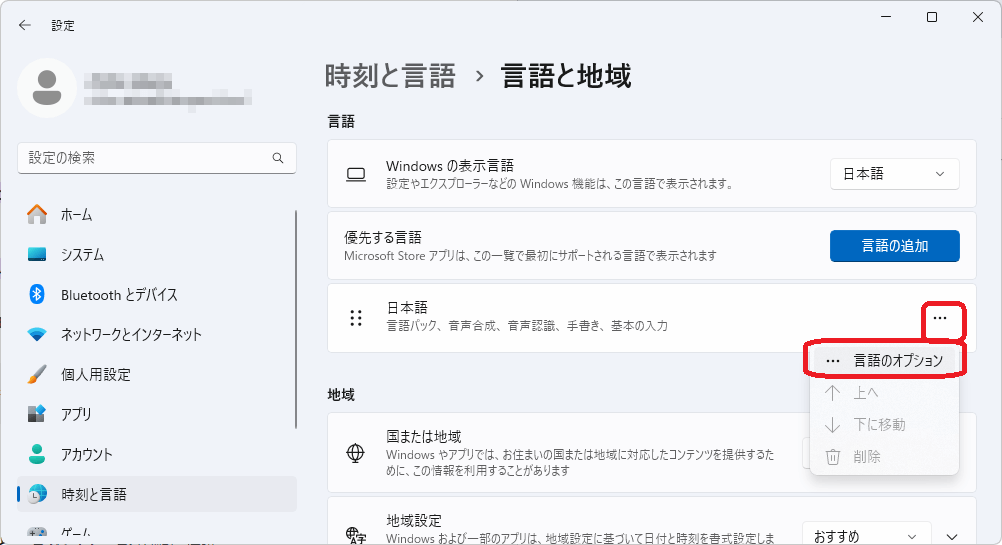Click the user profile avatar

(x=47, y=88)
